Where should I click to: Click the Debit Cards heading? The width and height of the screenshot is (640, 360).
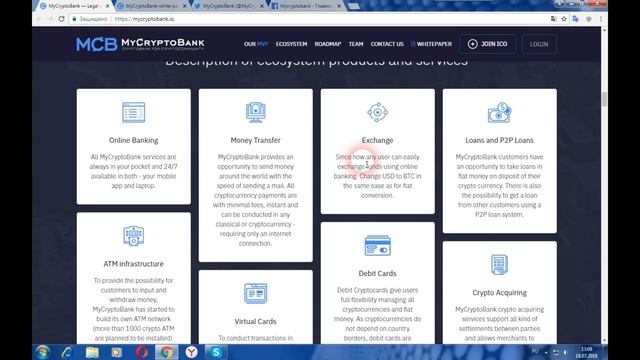coord(378,273)
